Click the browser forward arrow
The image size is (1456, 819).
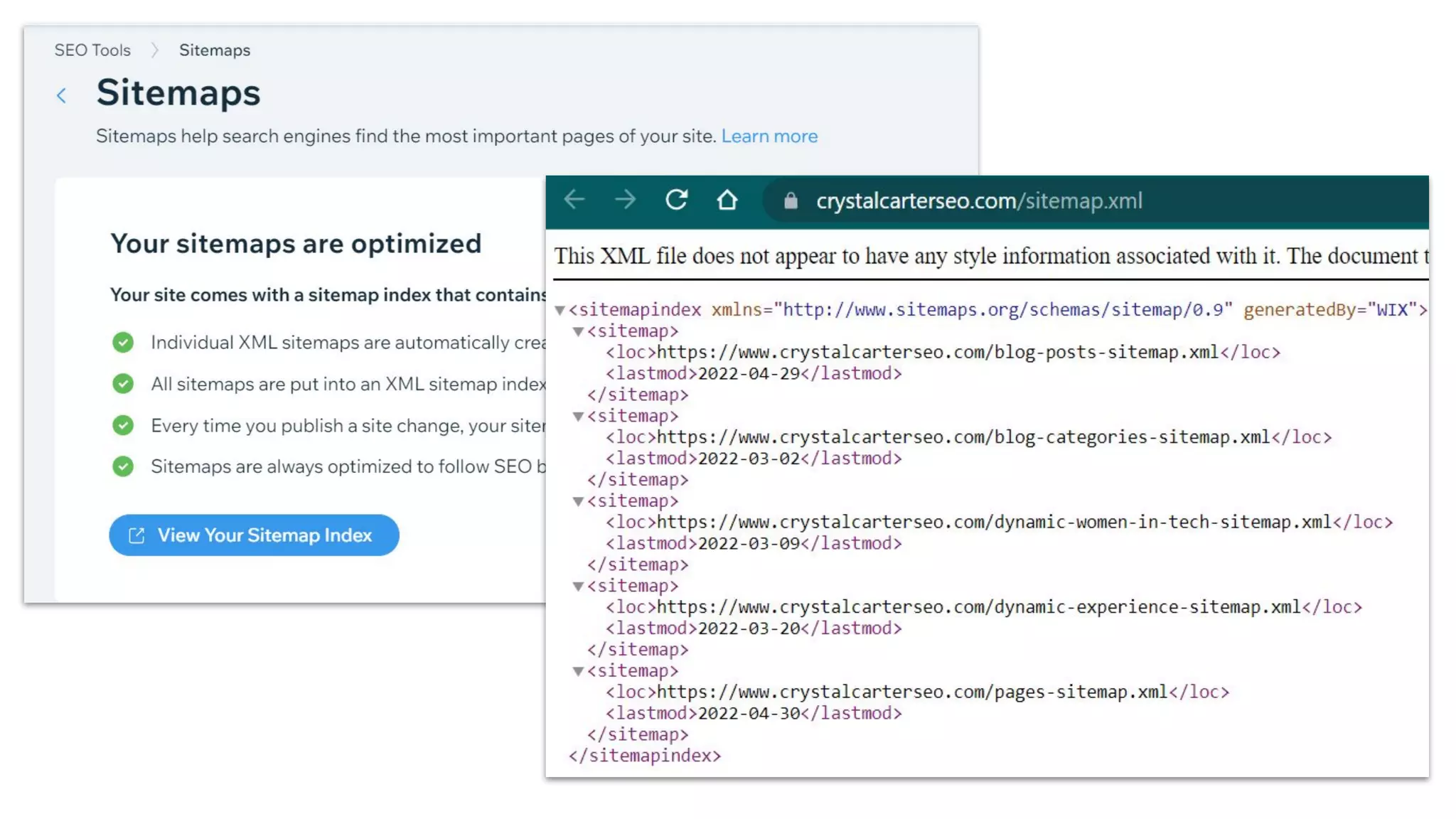pos(626,200)
